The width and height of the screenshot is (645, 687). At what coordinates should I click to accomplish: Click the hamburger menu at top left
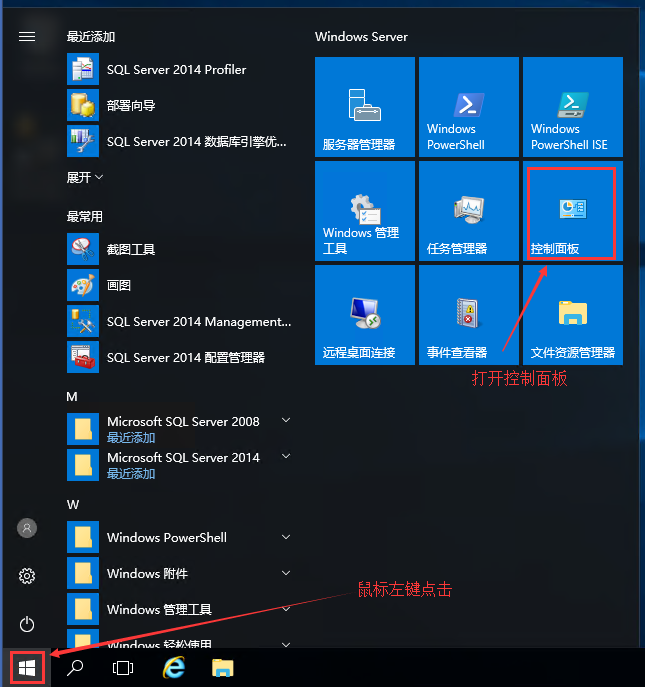click(27, 36)
